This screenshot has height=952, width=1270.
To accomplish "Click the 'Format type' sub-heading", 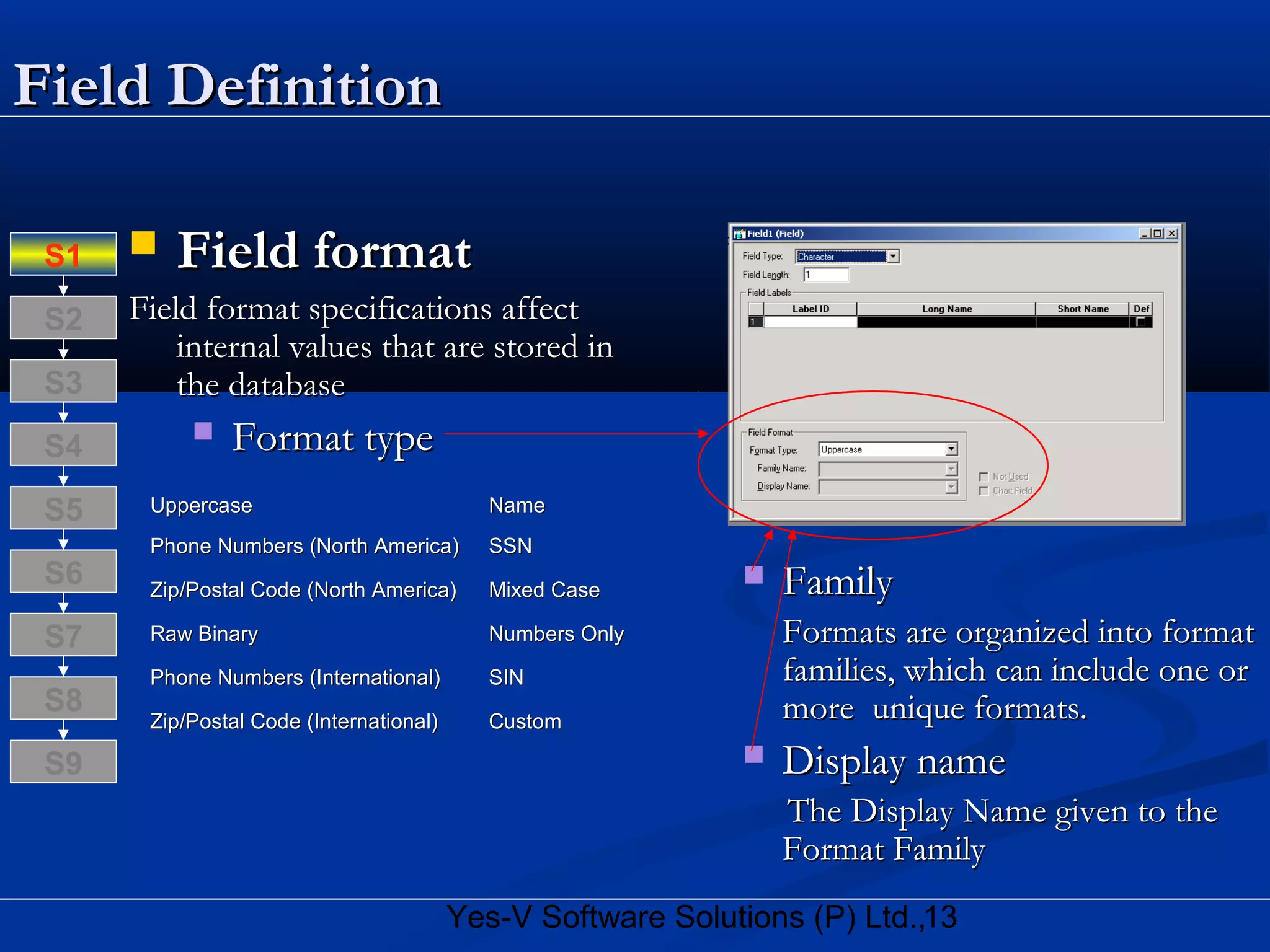I will [x=332, y=439].
